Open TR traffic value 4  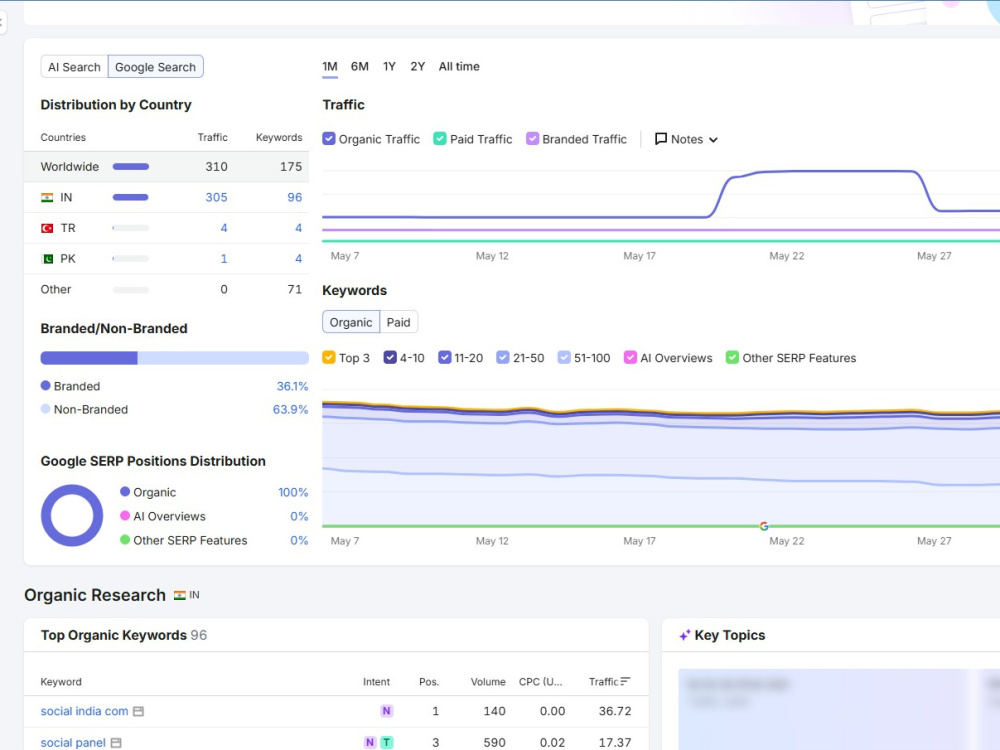[x=224, y=228]
